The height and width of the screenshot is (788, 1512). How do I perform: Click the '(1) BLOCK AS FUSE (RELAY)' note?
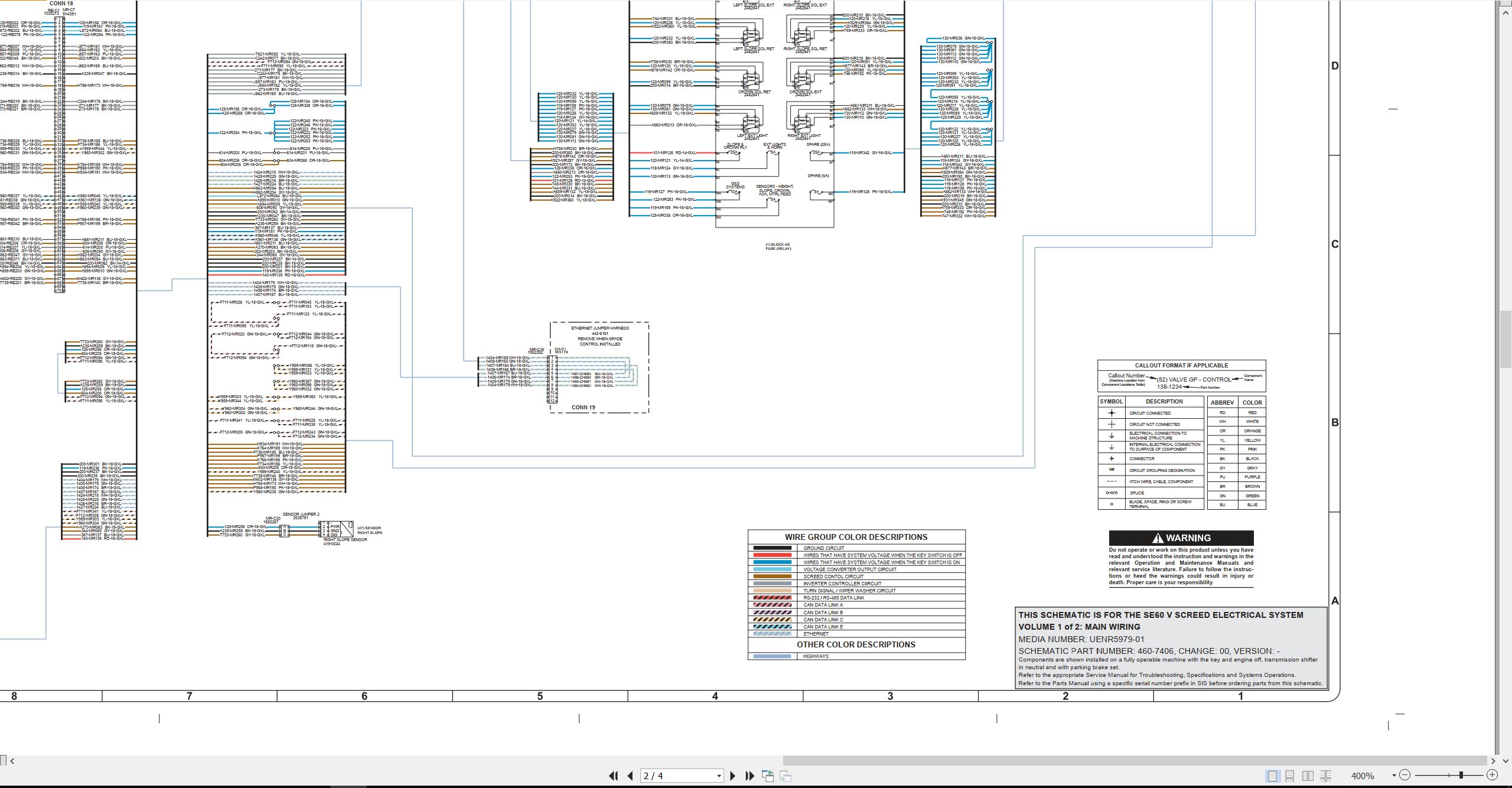click(x=778, y=246)
